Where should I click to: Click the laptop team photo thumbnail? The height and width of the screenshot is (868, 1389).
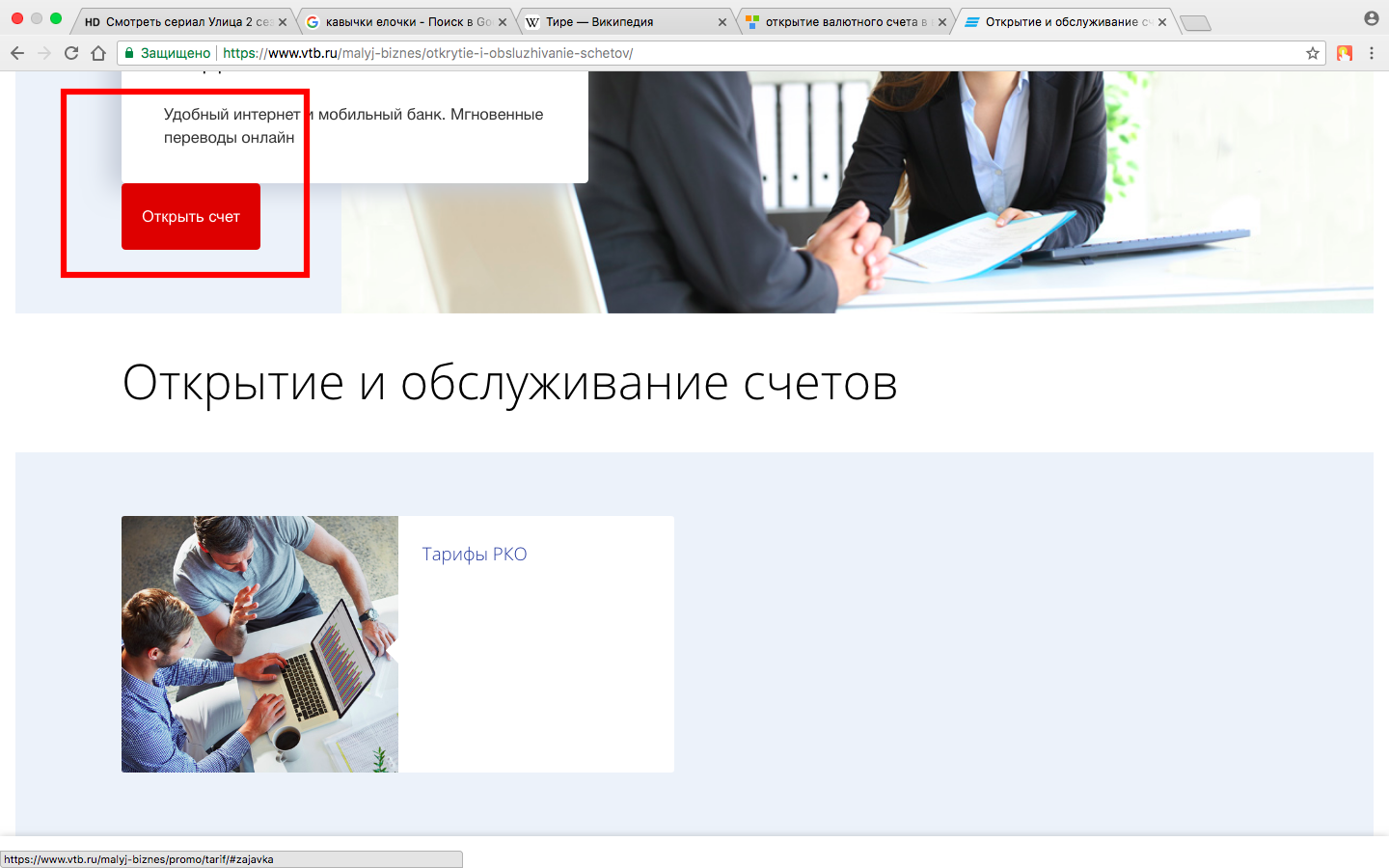(x=259, y=644)
